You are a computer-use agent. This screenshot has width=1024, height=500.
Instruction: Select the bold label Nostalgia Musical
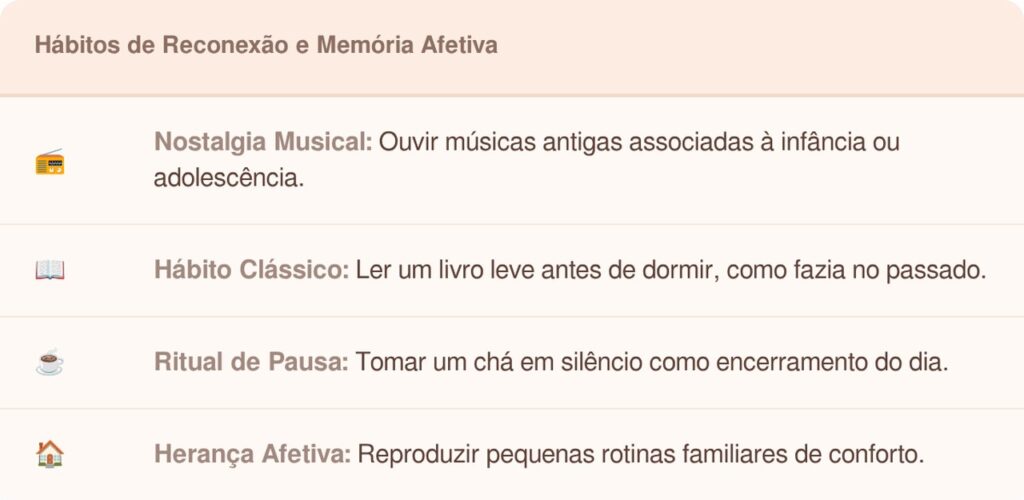(x=262, y=142)
